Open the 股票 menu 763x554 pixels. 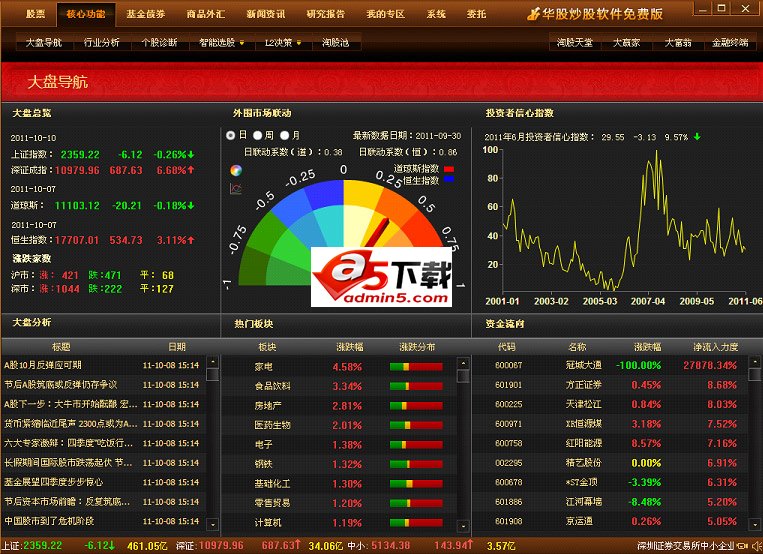click(35, 14)
